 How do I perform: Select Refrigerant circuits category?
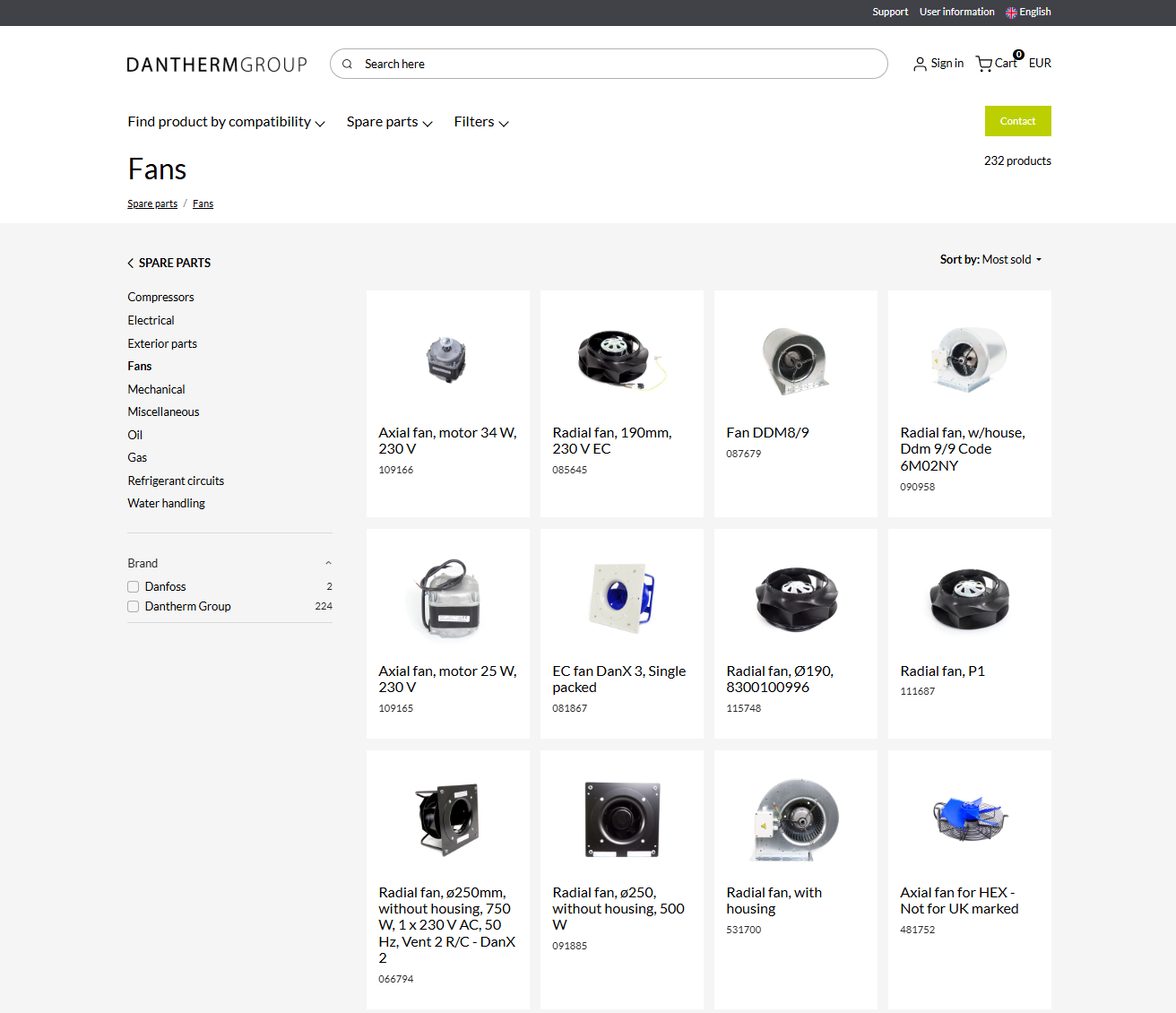pyautogui.click(x=176, y=481)
